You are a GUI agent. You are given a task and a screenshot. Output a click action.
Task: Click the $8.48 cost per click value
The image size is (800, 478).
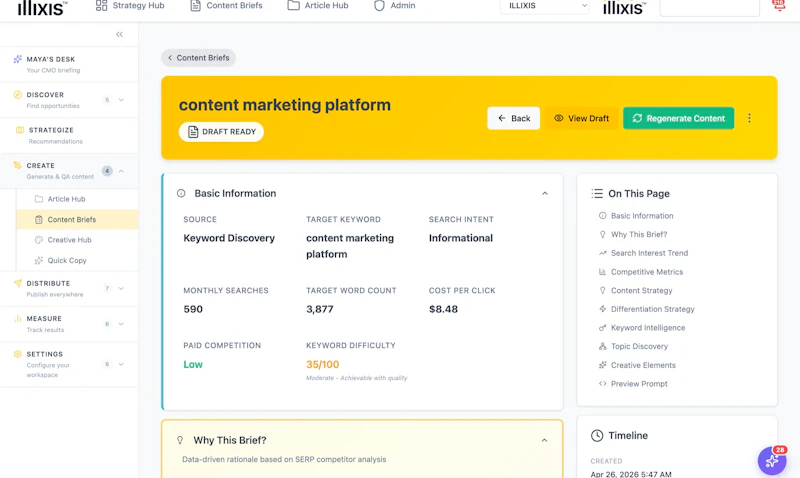point(443,309)
